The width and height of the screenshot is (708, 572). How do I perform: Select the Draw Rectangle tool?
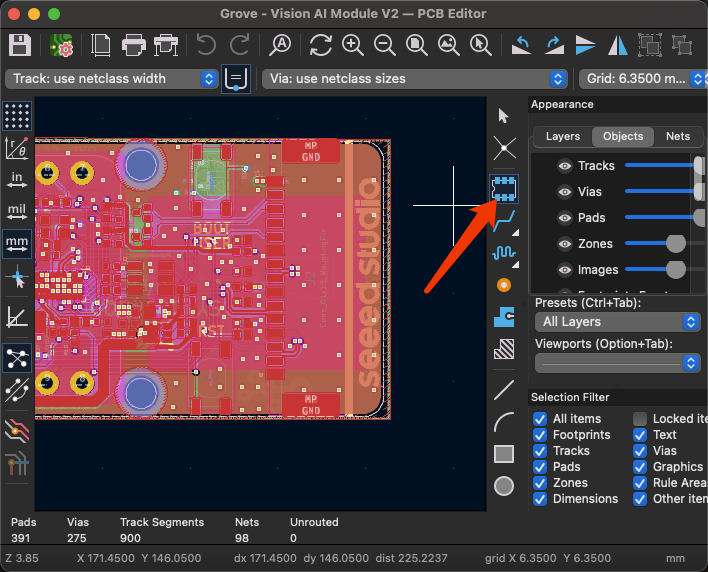(x=504, y=454)
